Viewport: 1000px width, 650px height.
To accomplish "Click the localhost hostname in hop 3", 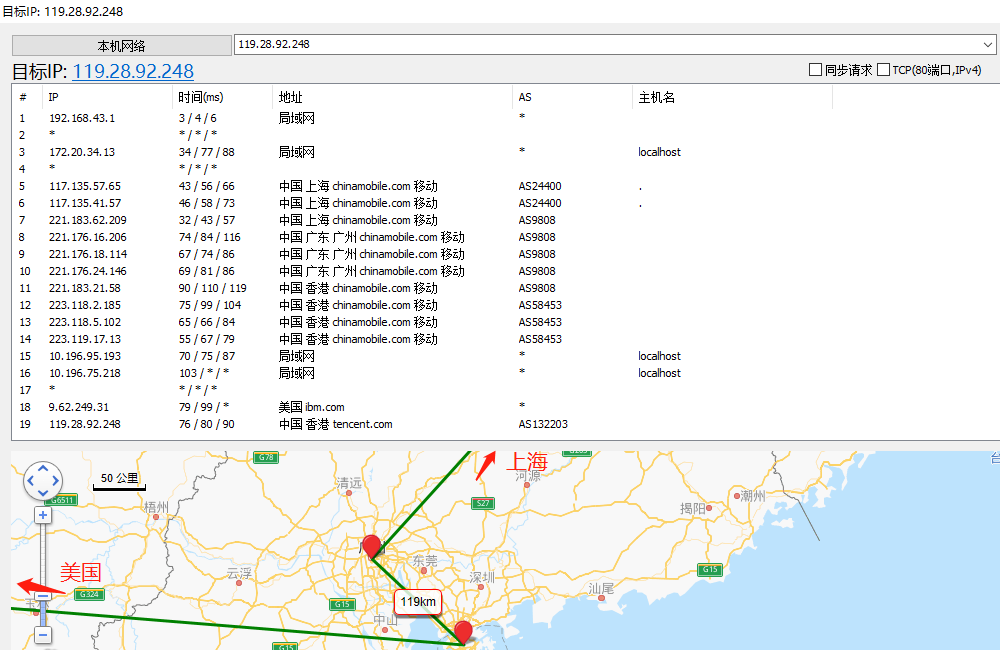I will click(659, 152).
